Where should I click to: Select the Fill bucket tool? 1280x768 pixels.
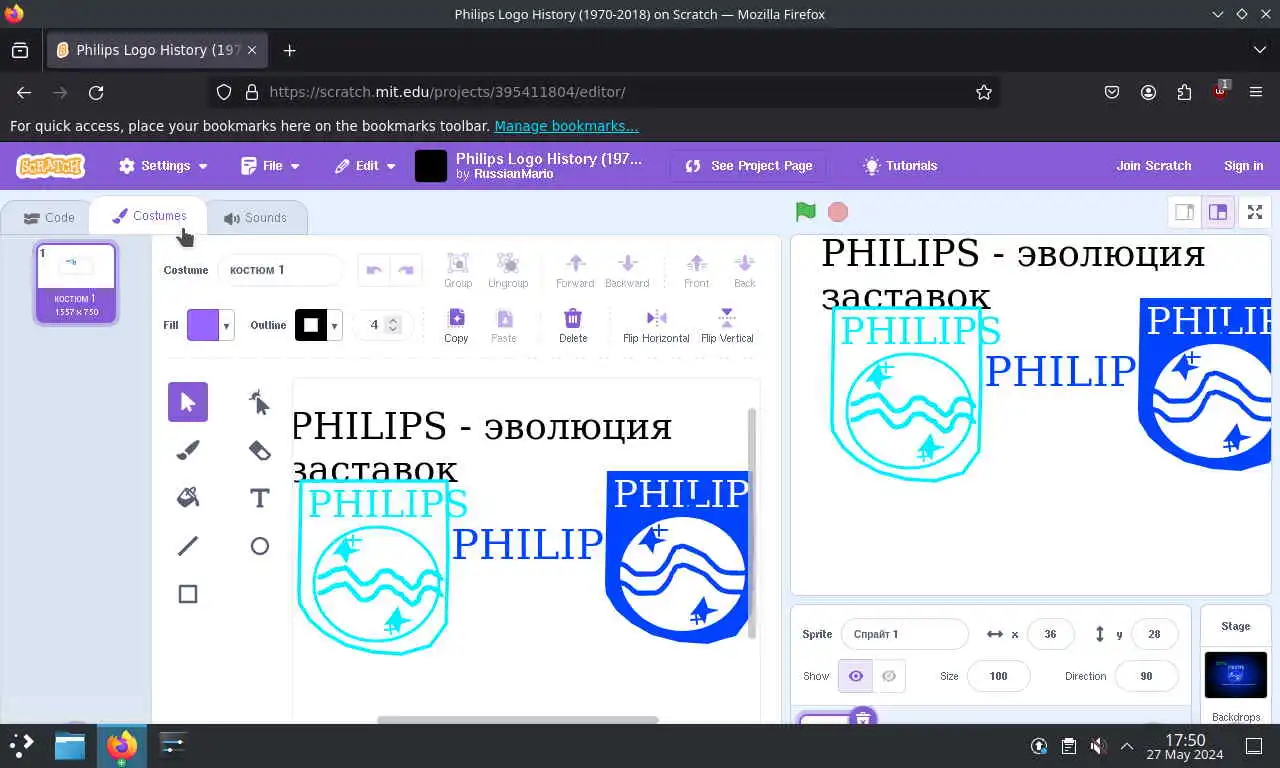pos(188,498)
